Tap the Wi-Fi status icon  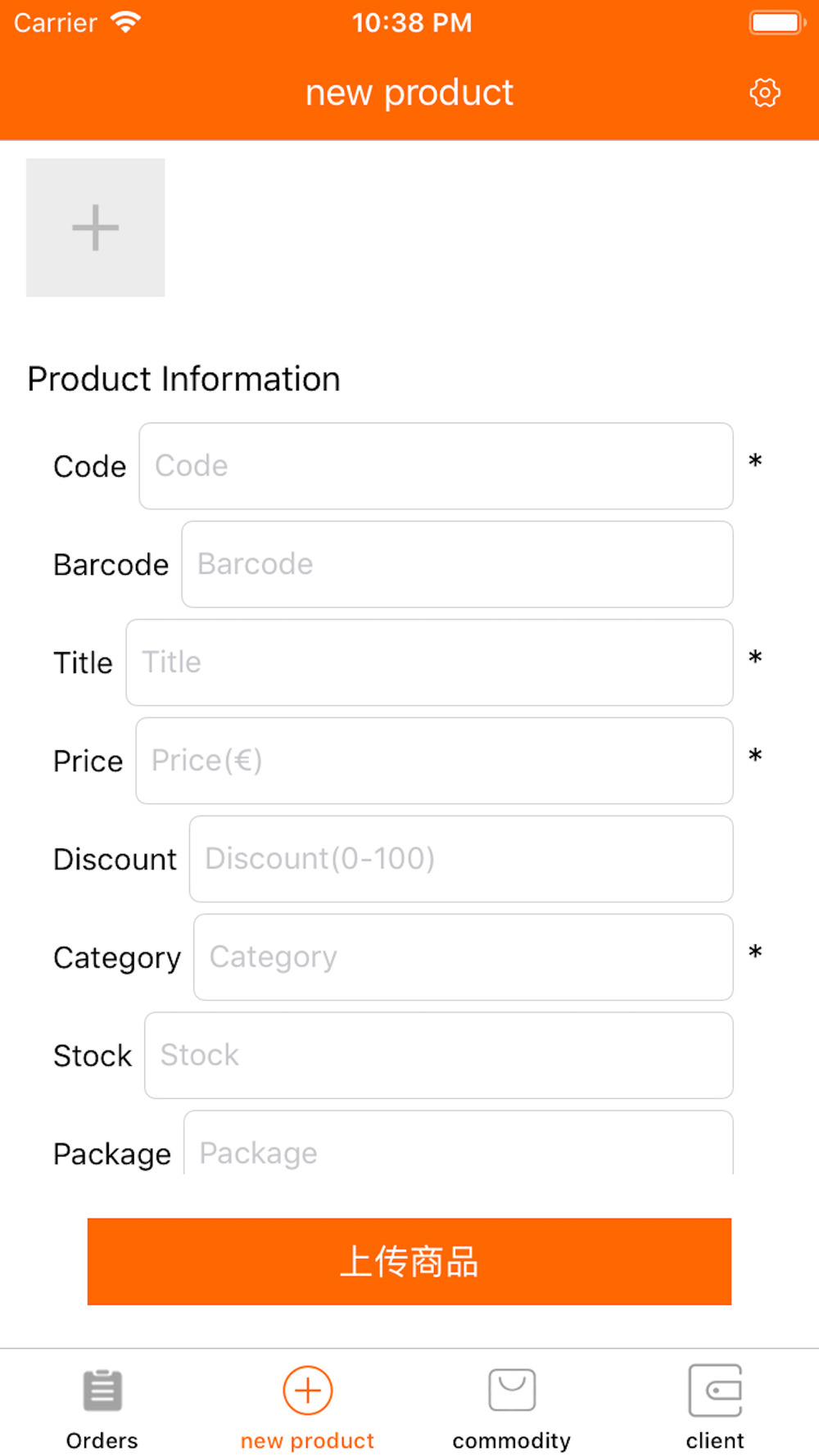tap(125, 22)
